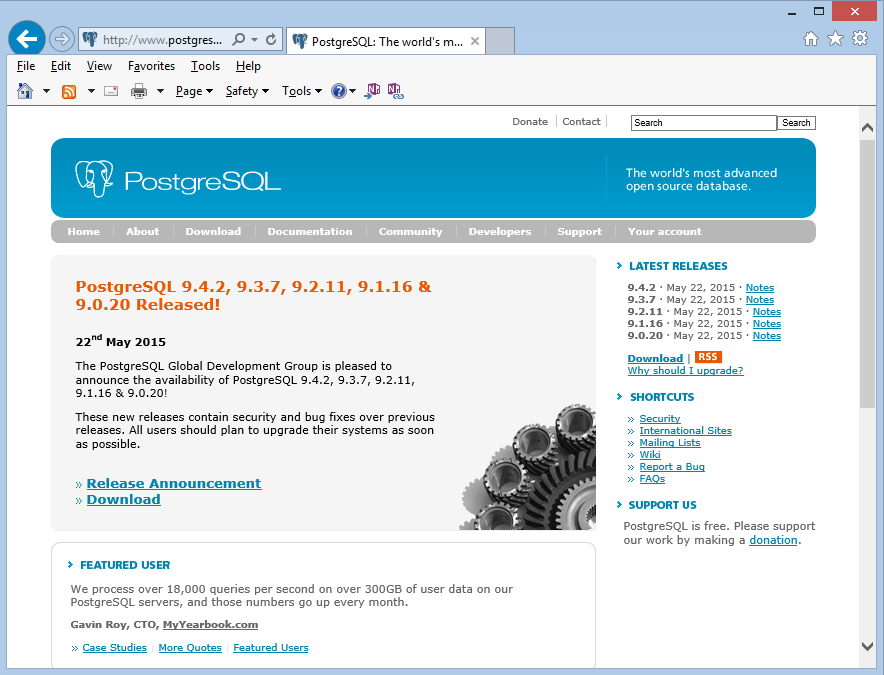Open the Tools gear icon

pos(860,38)
